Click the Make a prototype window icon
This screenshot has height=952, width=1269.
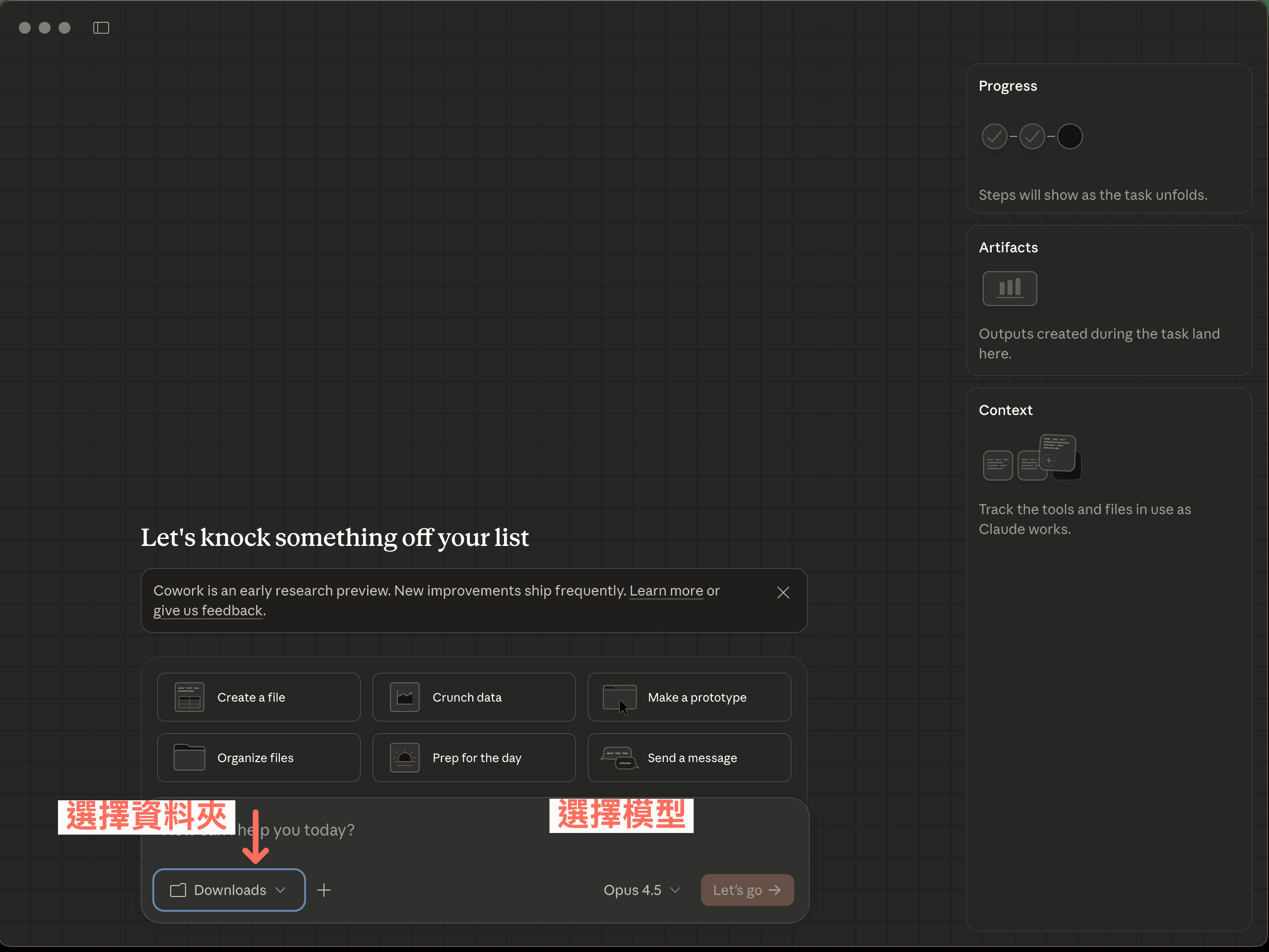pyautogui.click(x=619, y=697)
